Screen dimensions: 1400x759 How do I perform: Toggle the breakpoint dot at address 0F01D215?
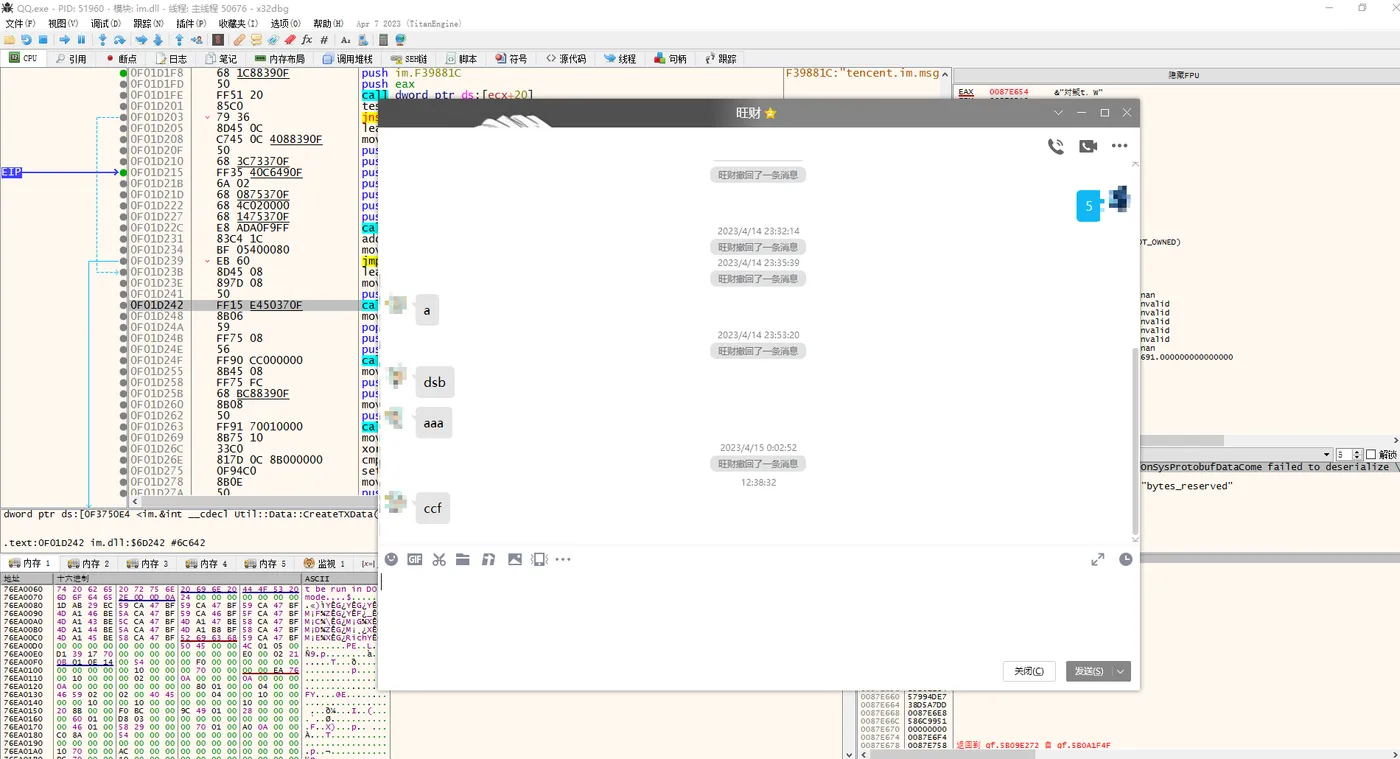pos(123,172)
